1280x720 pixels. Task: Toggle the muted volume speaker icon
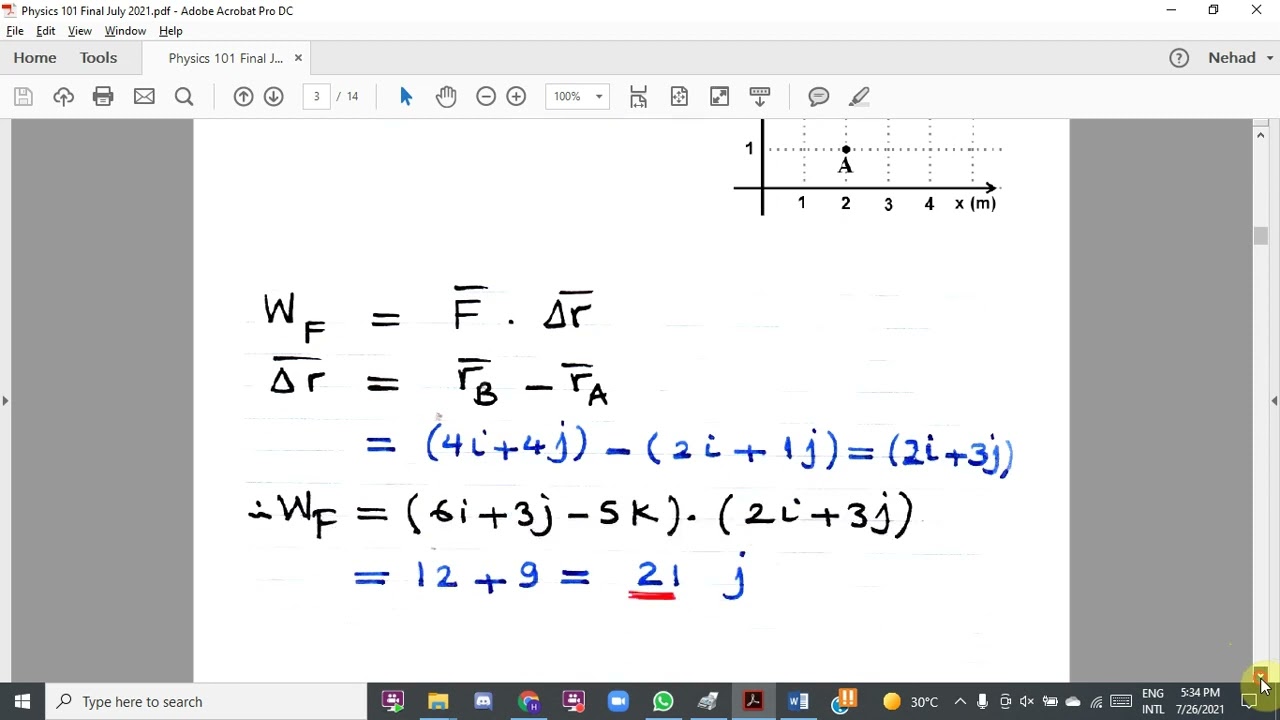coord(1027,701)
